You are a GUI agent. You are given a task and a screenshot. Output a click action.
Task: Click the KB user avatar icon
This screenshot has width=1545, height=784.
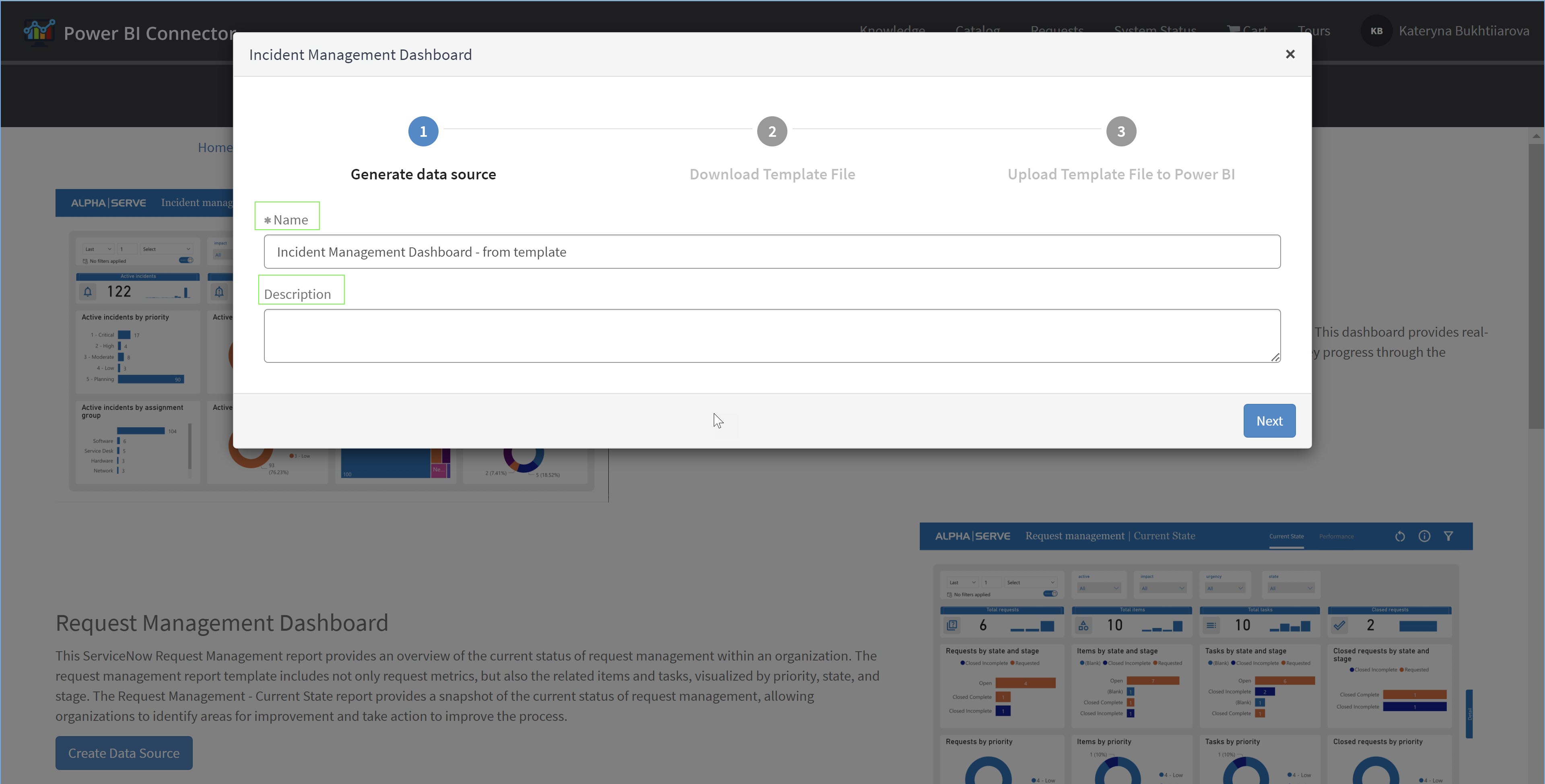[x=1376, y=31]
